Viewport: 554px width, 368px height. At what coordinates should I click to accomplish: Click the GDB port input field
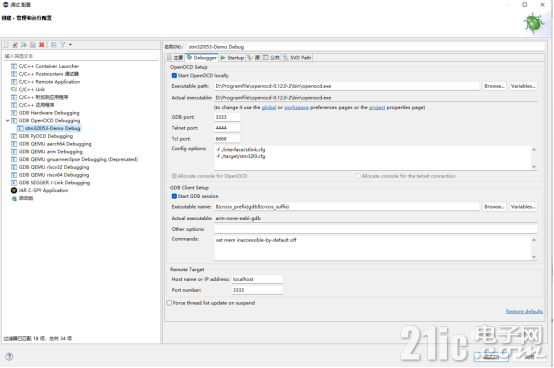[227, 117]
